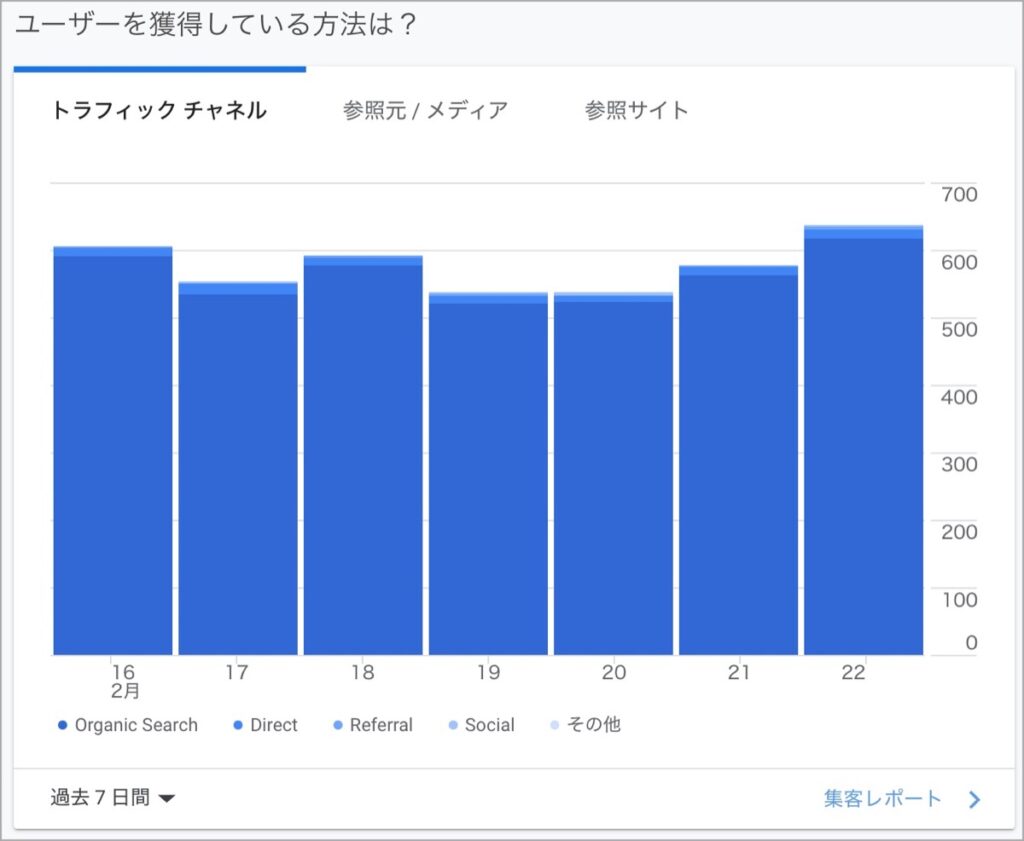Click the bar for day 17
Image resolution: width=1024 pixels, height=841 pixels.
point(238,468)
